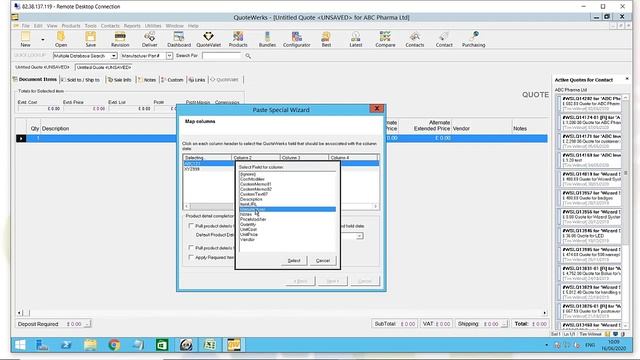Click Back in the Paste Special Wizard
This screenshot has width=640, height=360.
coord(300,281)
